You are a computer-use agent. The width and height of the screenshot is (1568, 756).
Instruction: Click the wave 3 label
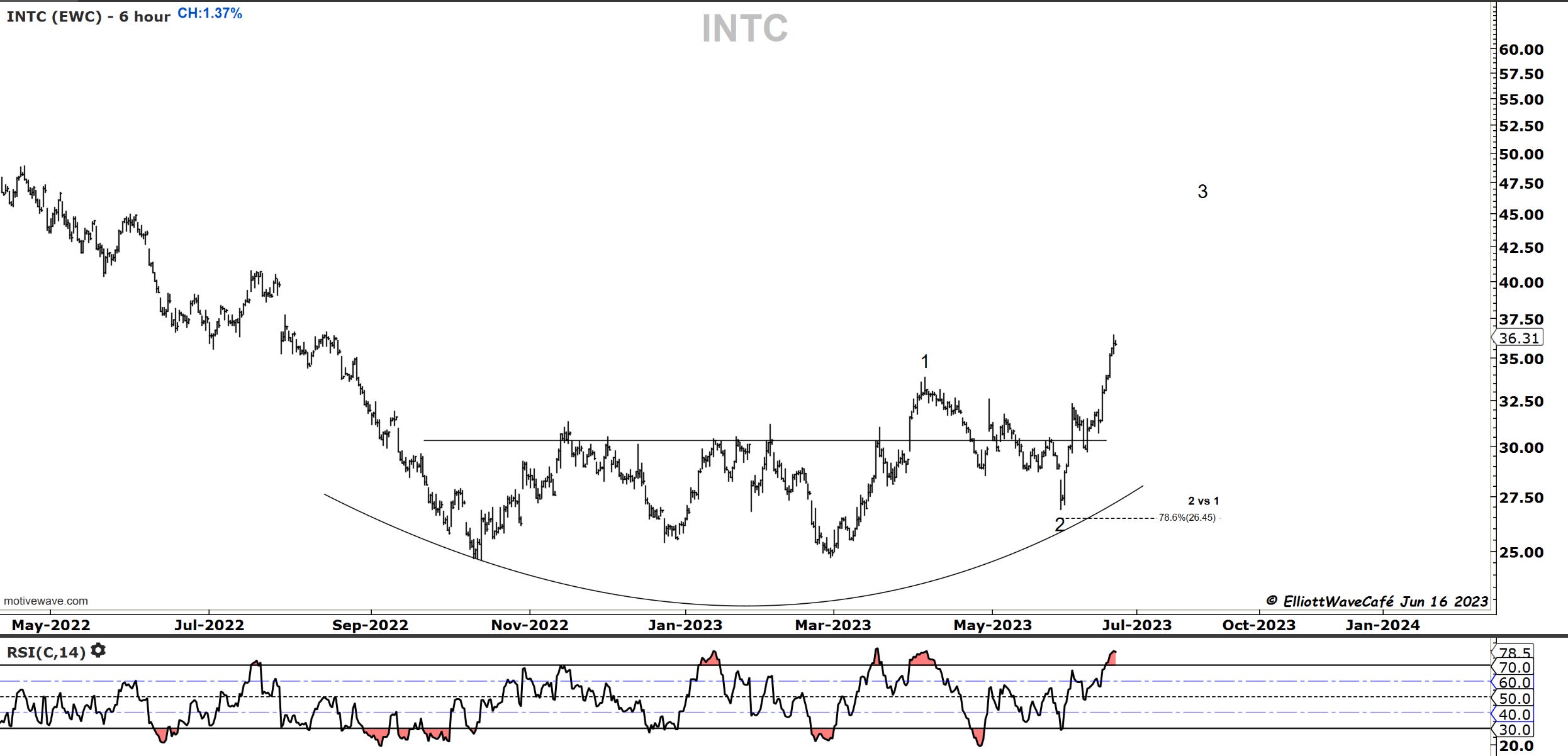(x=1202, y=191)
